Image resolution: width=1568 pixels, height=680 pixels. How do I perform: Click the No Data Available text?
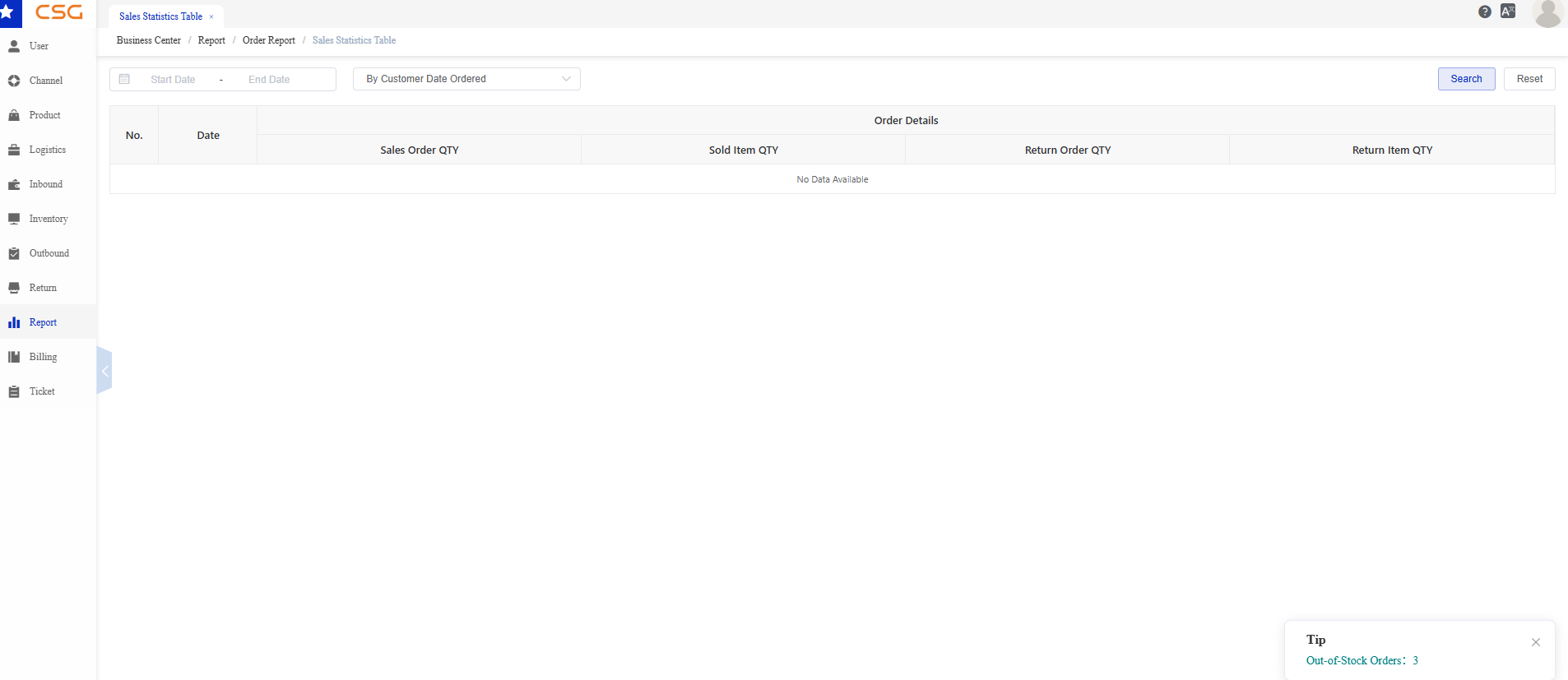(833, 179)
